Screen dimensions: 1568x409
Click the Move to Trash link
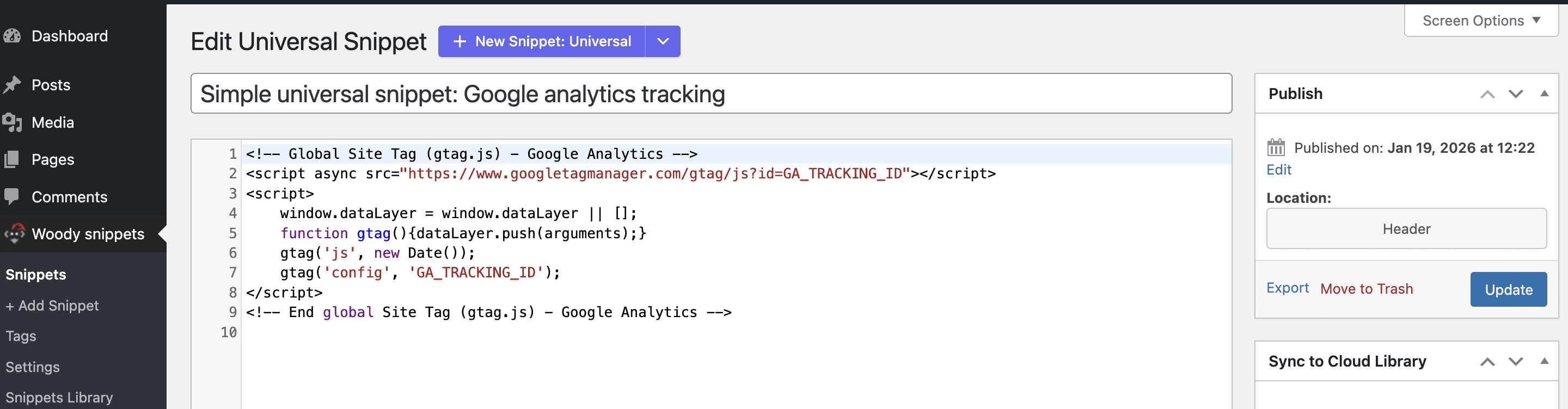tap(1366, 289)
